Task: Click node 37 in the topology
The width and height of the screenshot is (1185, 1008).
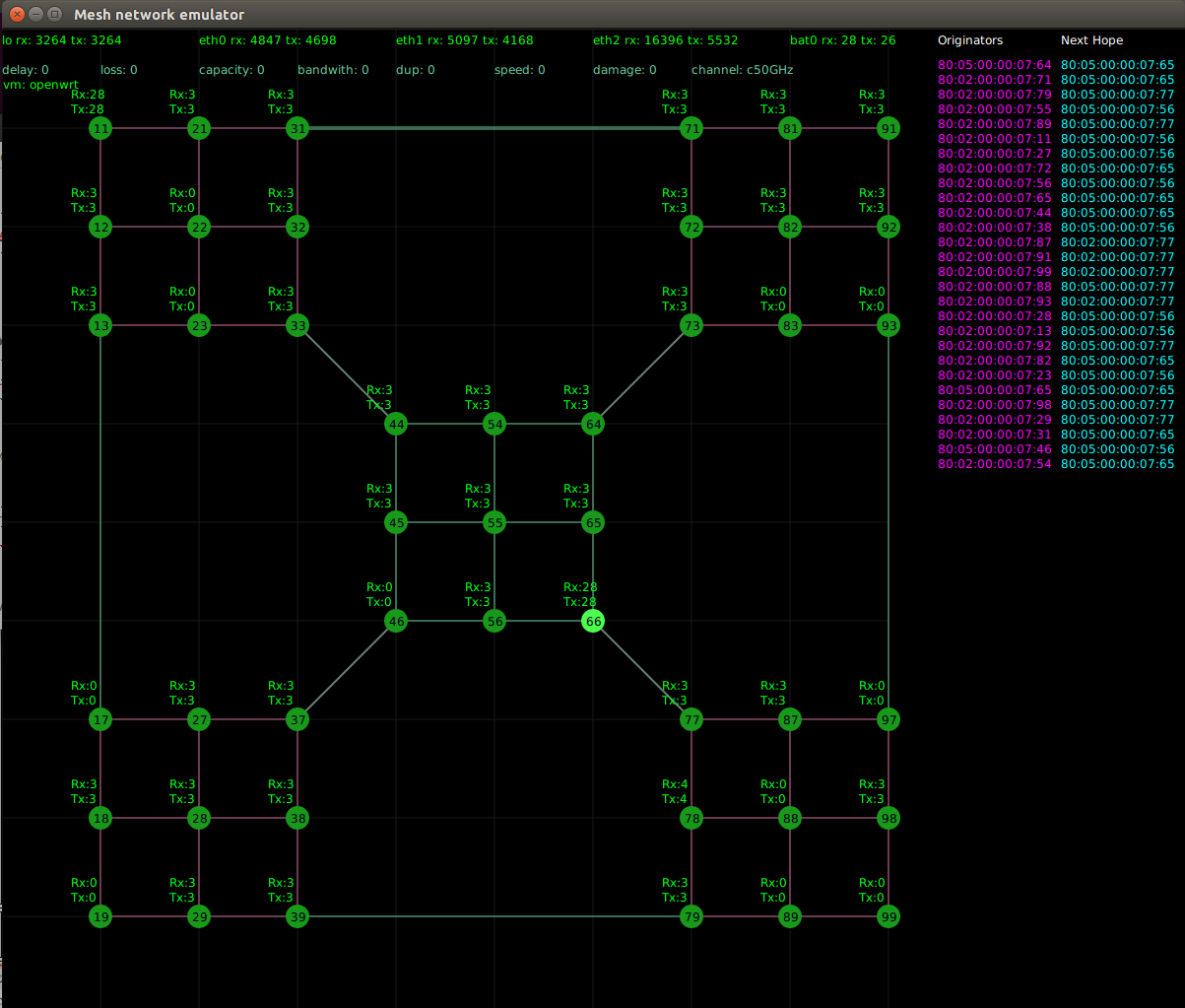Action: click(297, 719)
